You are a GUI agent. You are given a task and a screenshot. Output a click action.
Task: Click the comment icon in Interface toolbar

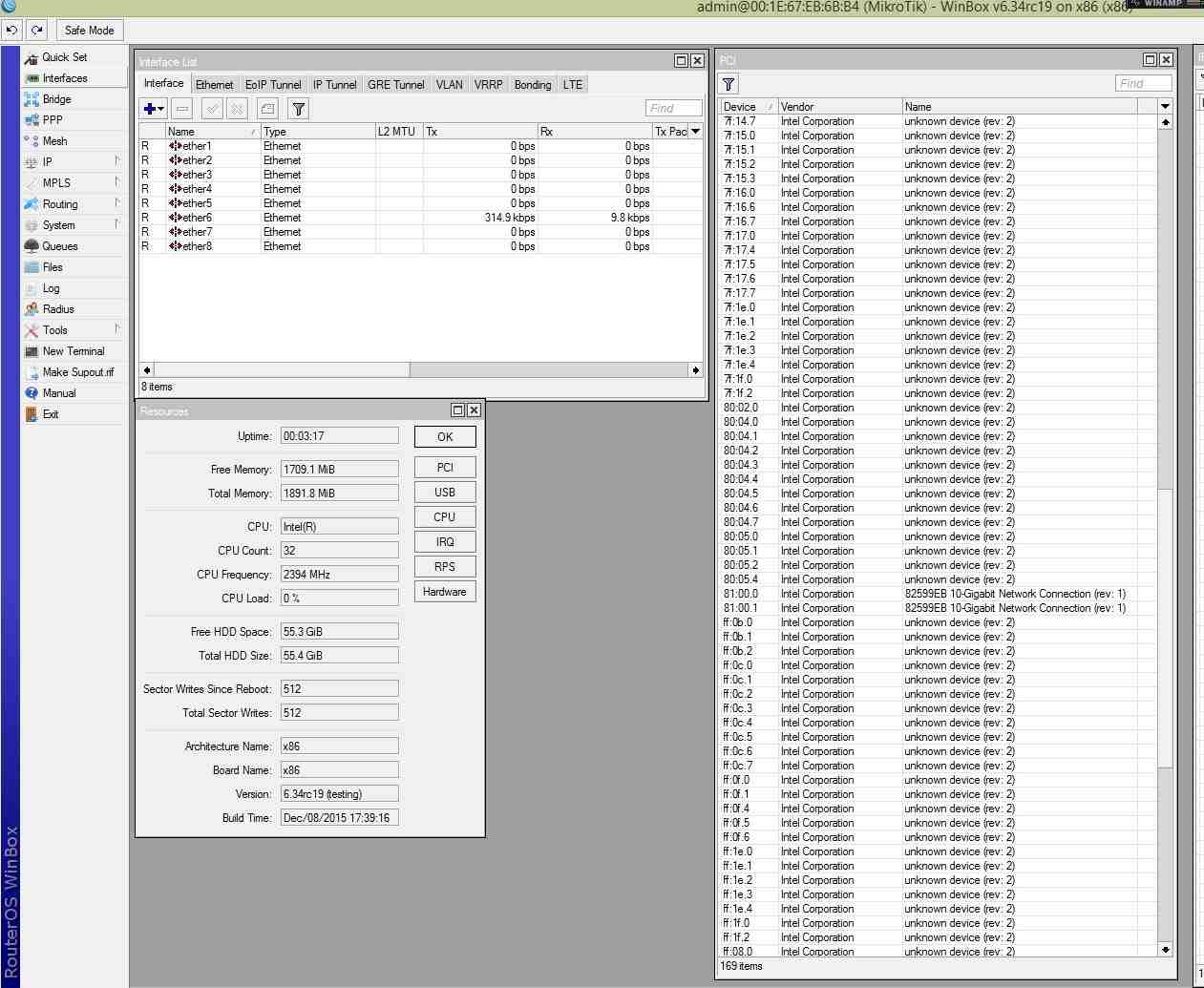point(267,109)
